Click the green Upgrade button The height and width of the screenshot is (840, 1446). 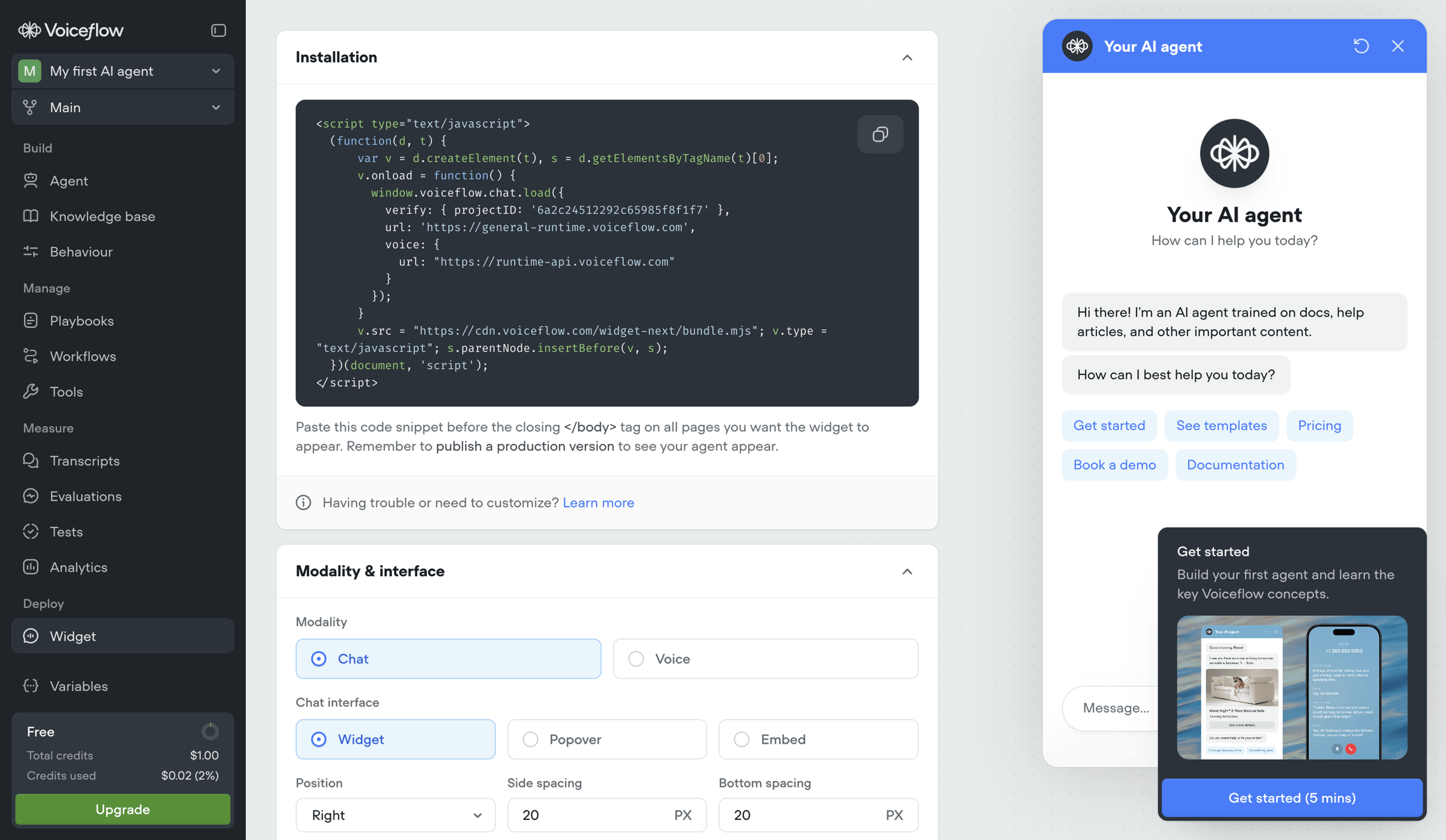[123, 809]
